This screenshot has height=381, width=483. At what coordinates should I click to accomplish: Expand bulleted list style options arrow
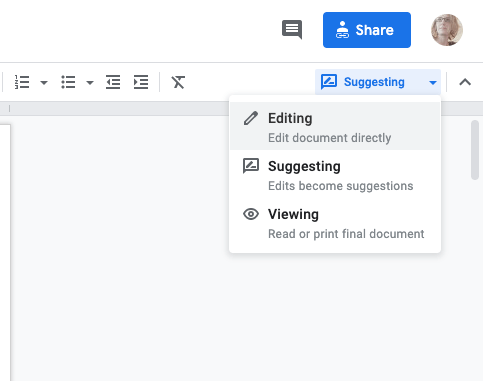pos(90,82)
